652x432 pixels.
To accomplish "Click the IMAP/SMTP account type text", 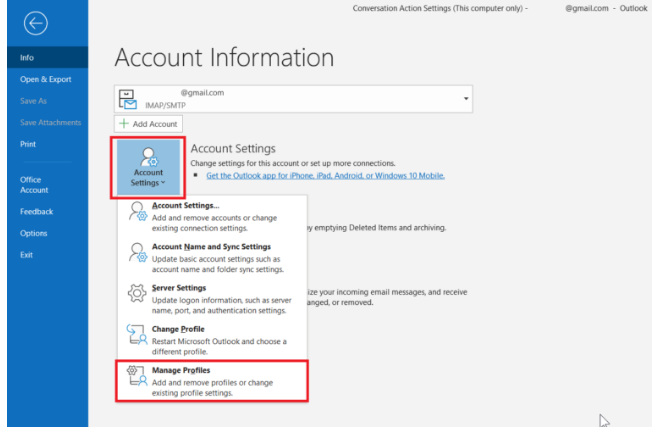I will 165,105.
